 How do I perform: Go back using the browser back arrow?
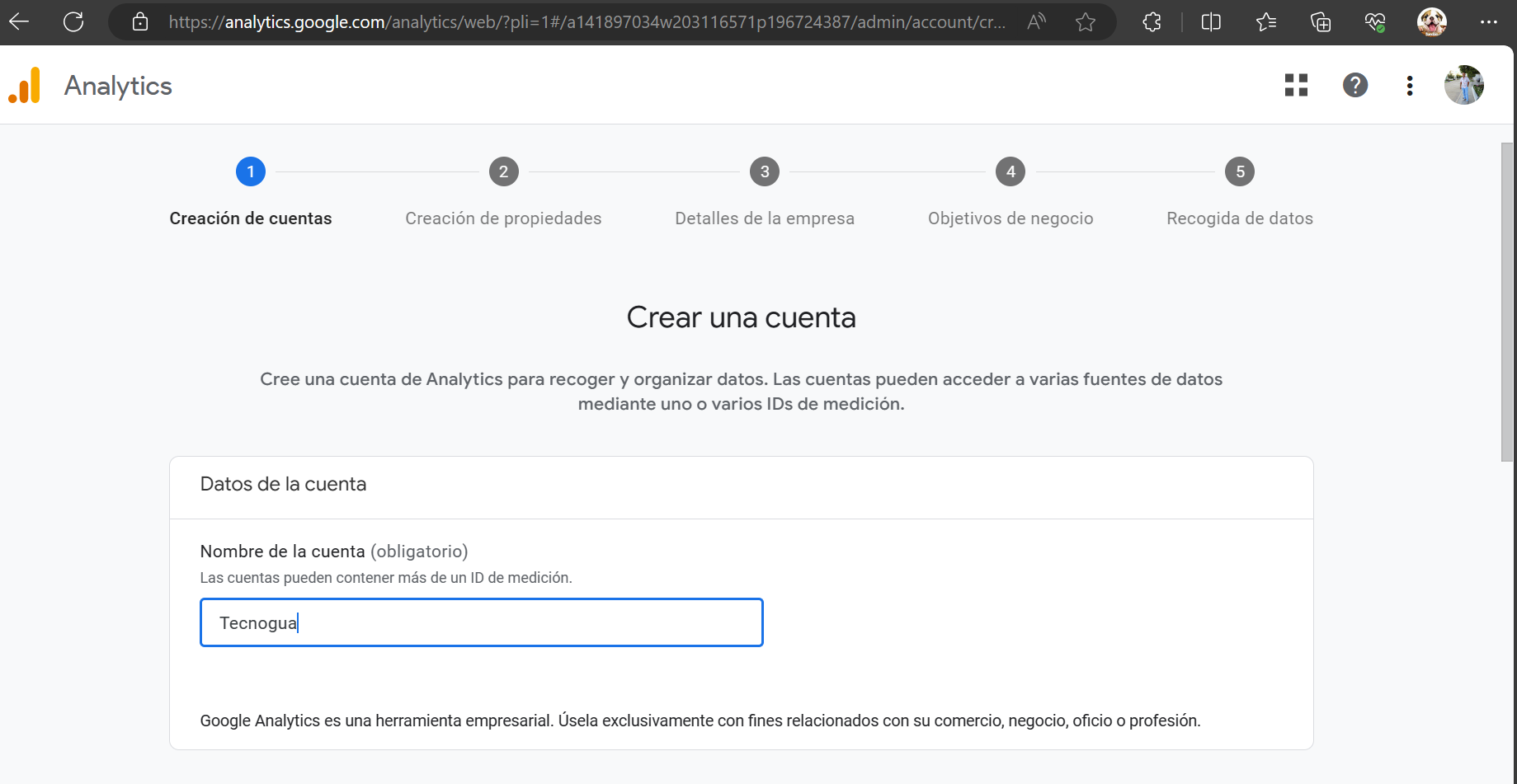(x=19, y=21)
